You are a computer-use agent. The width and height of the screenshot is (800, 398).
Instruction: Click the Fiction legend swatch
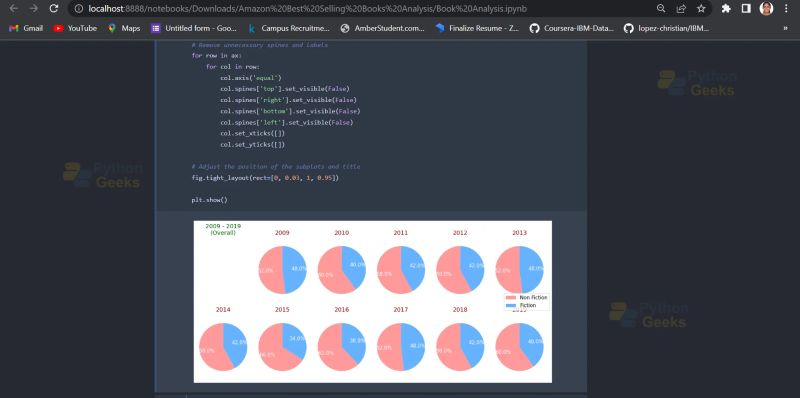pos(511,305)
